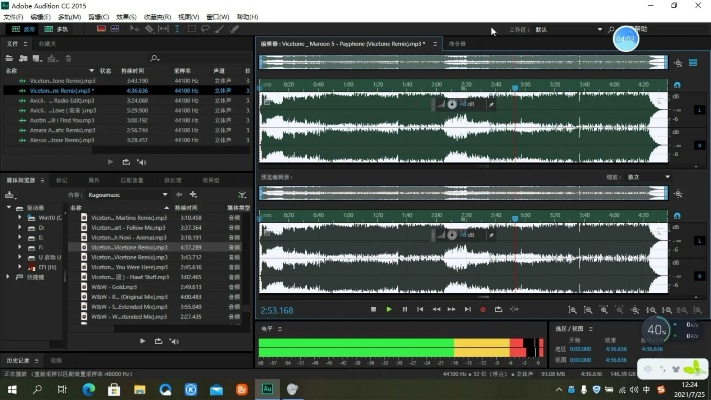The width and height of the screenshot is (711, 400).
Task: Sort by the channels column header in Files
Action: coord(219,71)
